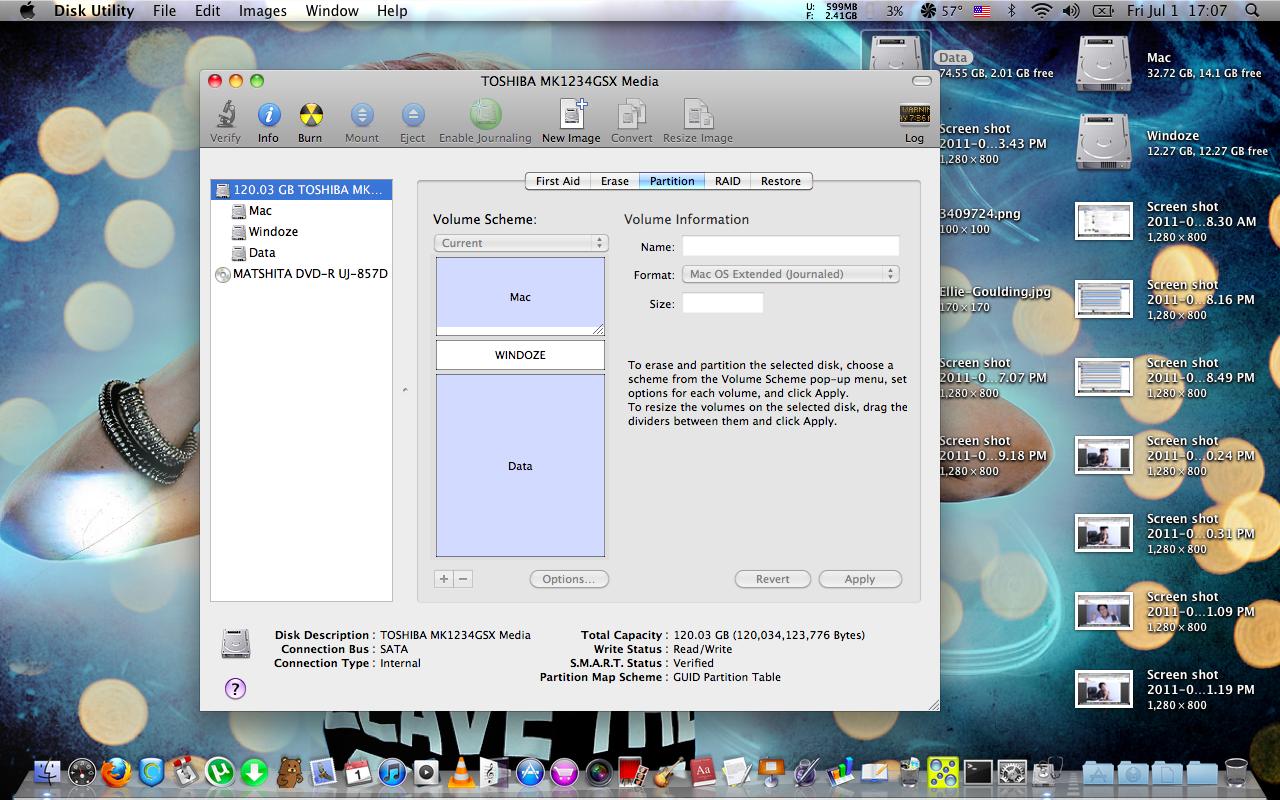Open the App Store icon in dock
1280x800 pixels.
point(530,771)
